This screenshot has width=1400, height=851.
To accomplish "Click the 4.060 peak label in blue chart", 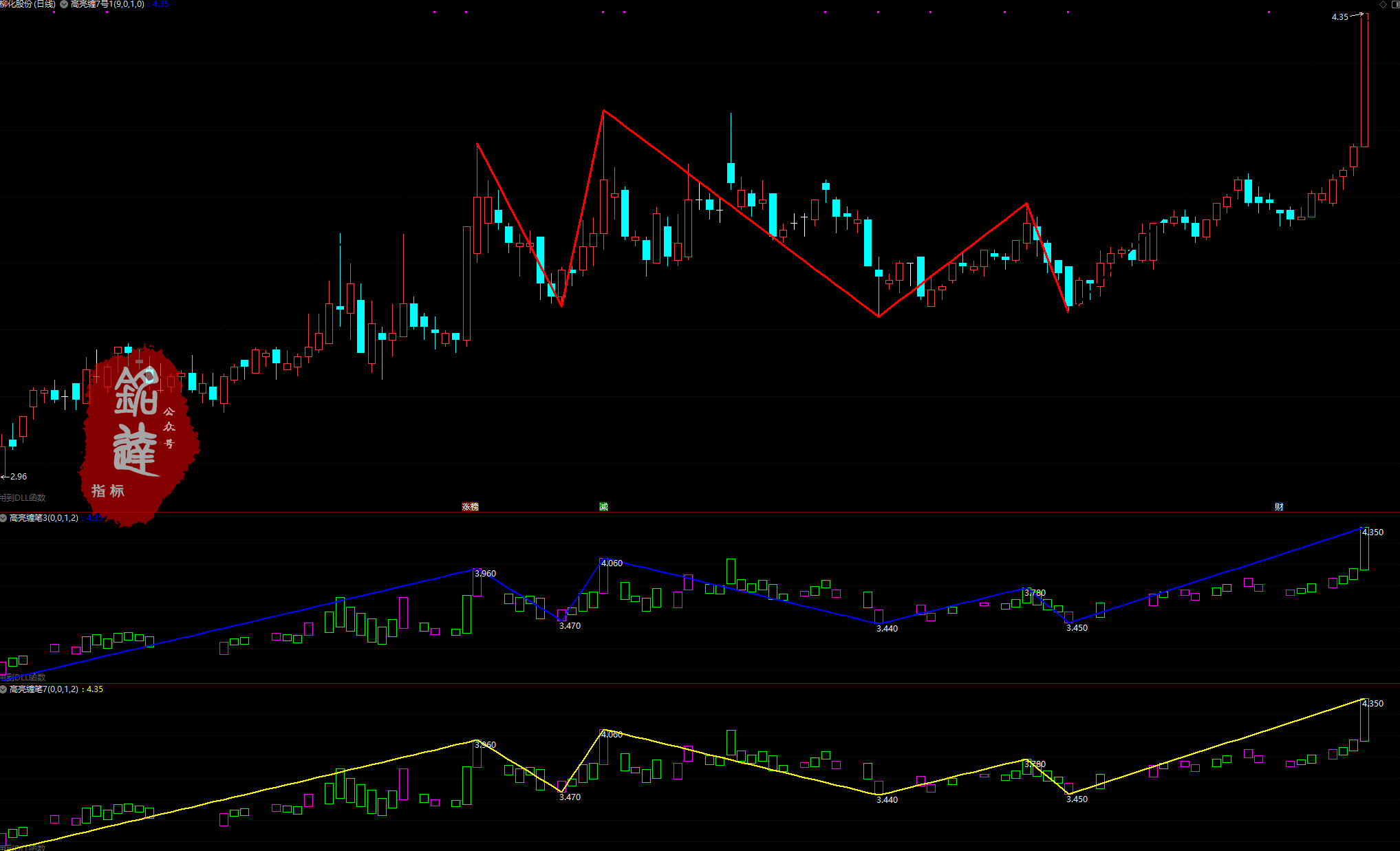I will (612, 563).
